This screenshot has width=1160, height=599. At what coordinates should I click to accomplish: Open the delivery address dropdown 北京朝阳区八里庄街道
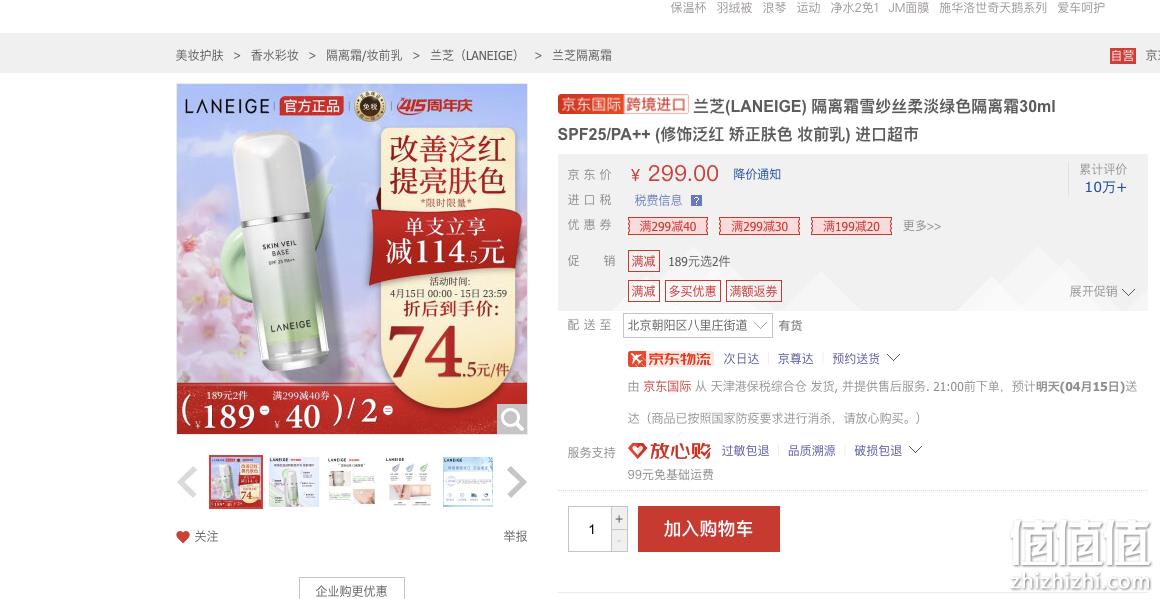tap(697, 325)
